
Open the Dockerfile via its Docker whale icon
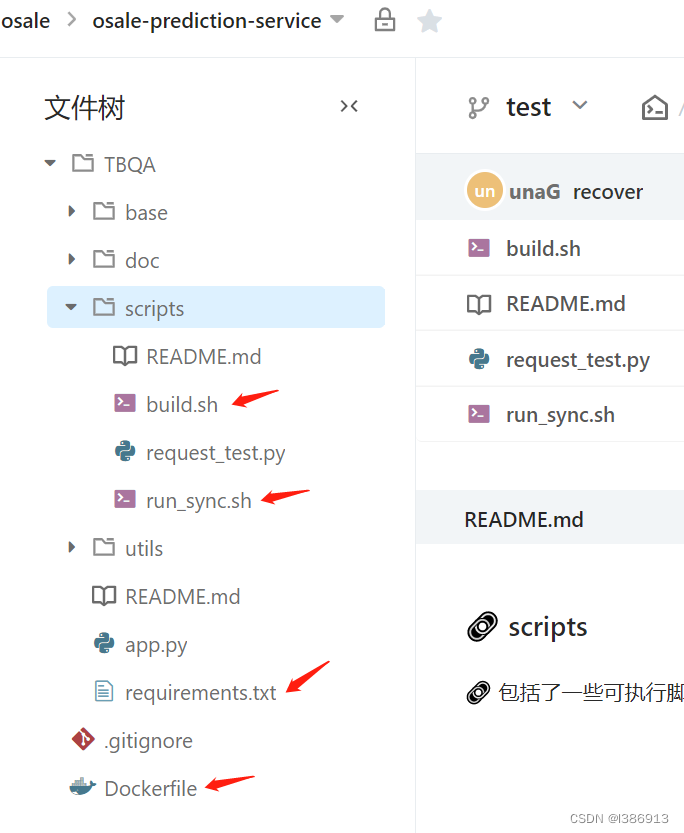[84, 788]
